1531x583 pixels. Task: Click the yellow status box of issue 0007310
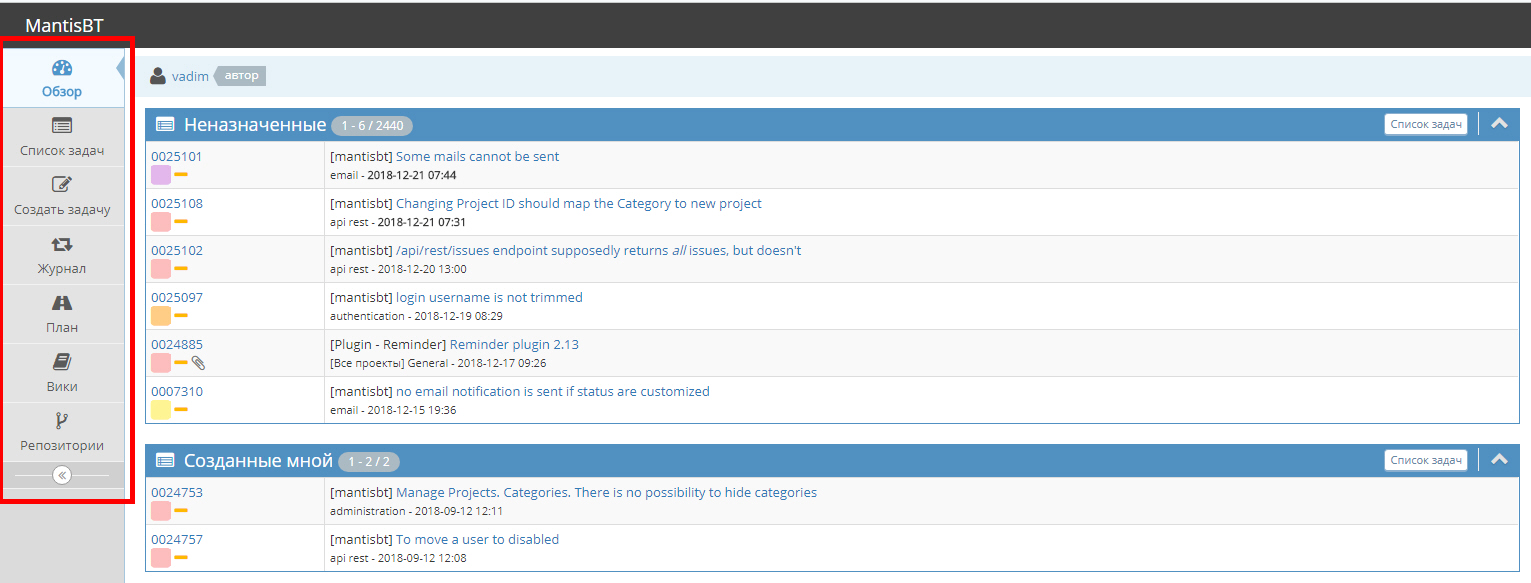(x=160, y=410)
